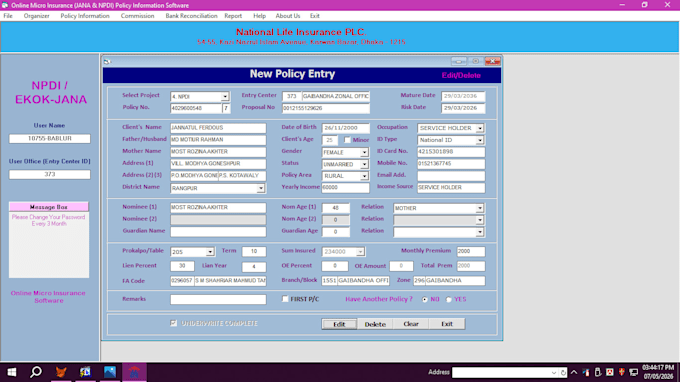This screenshot has width=680, height=382.
Task: Open the Guardian Relation dropdown
Action: click(x=480, y=232)
